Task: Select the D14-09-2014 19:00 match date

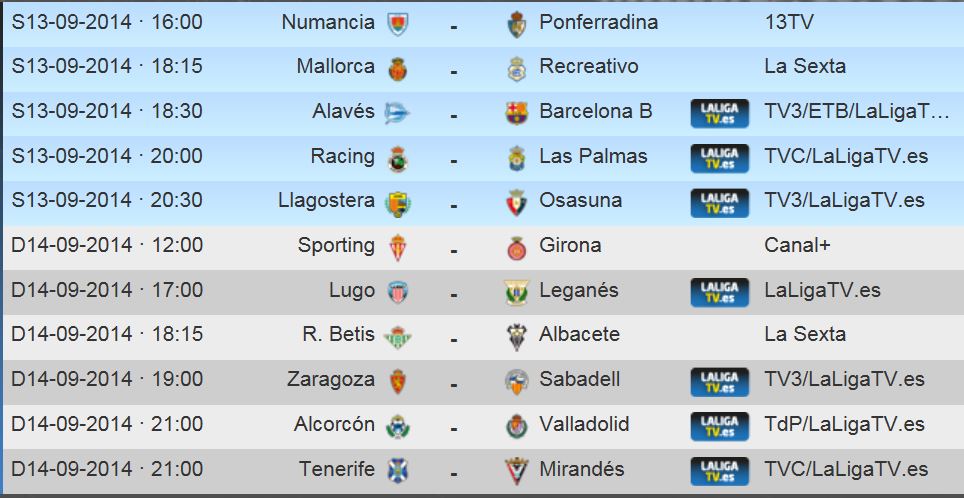Action: [x=107, y=379]
